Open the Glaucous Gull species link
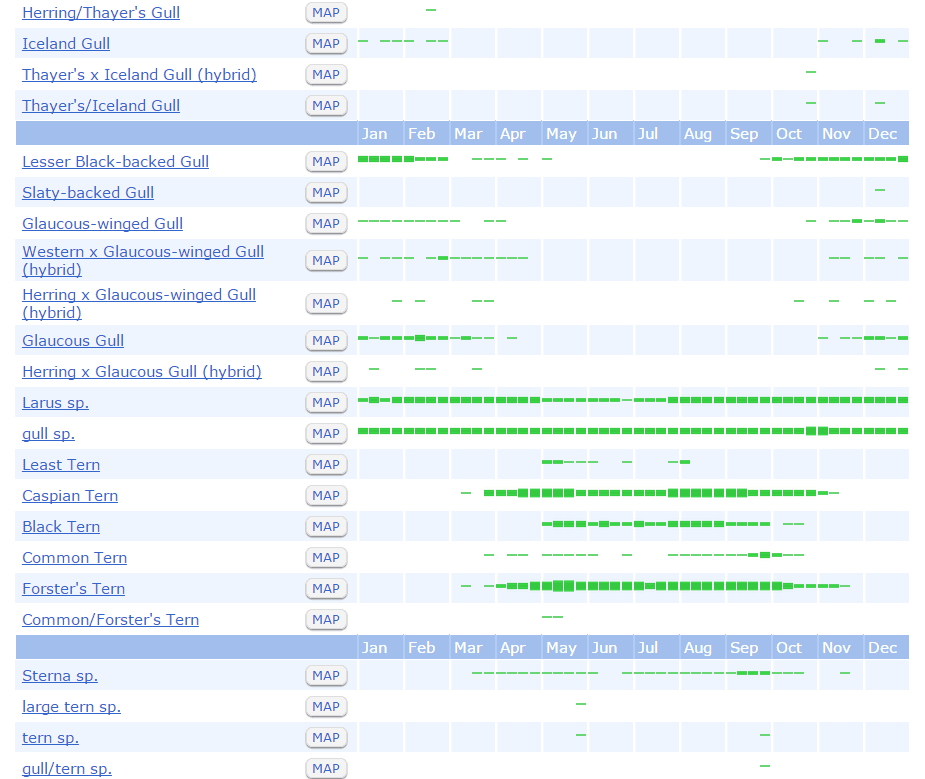 tap(73, 341)
